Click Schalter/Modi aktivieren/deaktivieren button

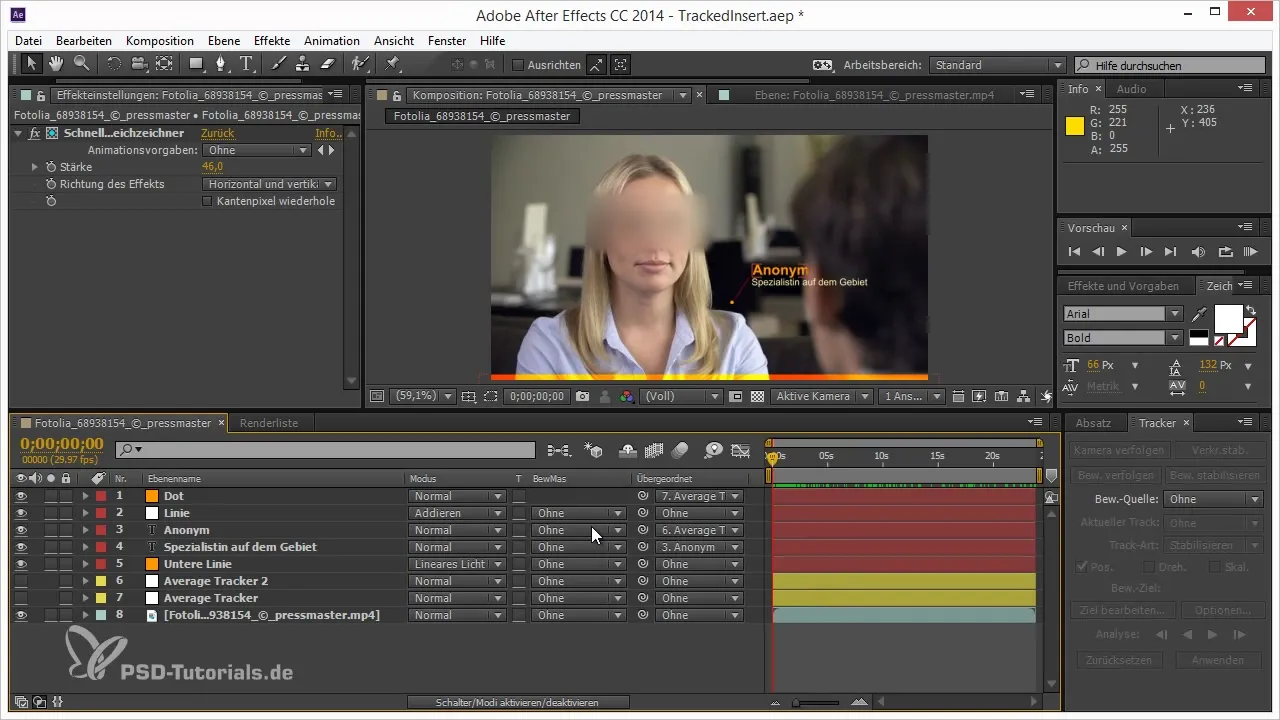coord(517,702)
